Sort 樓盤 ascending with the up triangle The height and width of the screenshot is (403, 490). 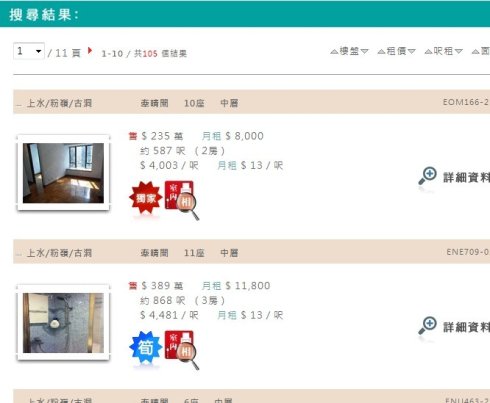pyautogui.click(x=334, y=52)
